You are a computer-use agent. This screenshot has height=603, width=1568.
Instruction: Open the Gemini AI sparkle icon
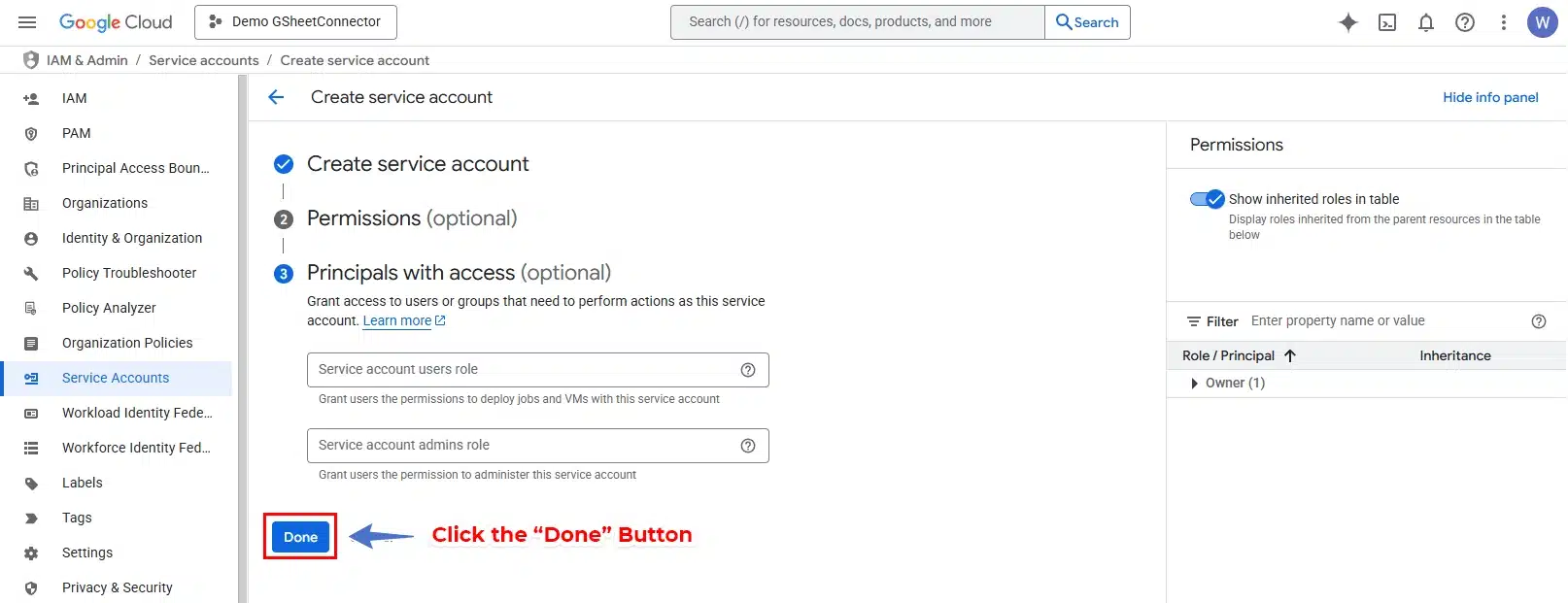[x=1347, y=22]
